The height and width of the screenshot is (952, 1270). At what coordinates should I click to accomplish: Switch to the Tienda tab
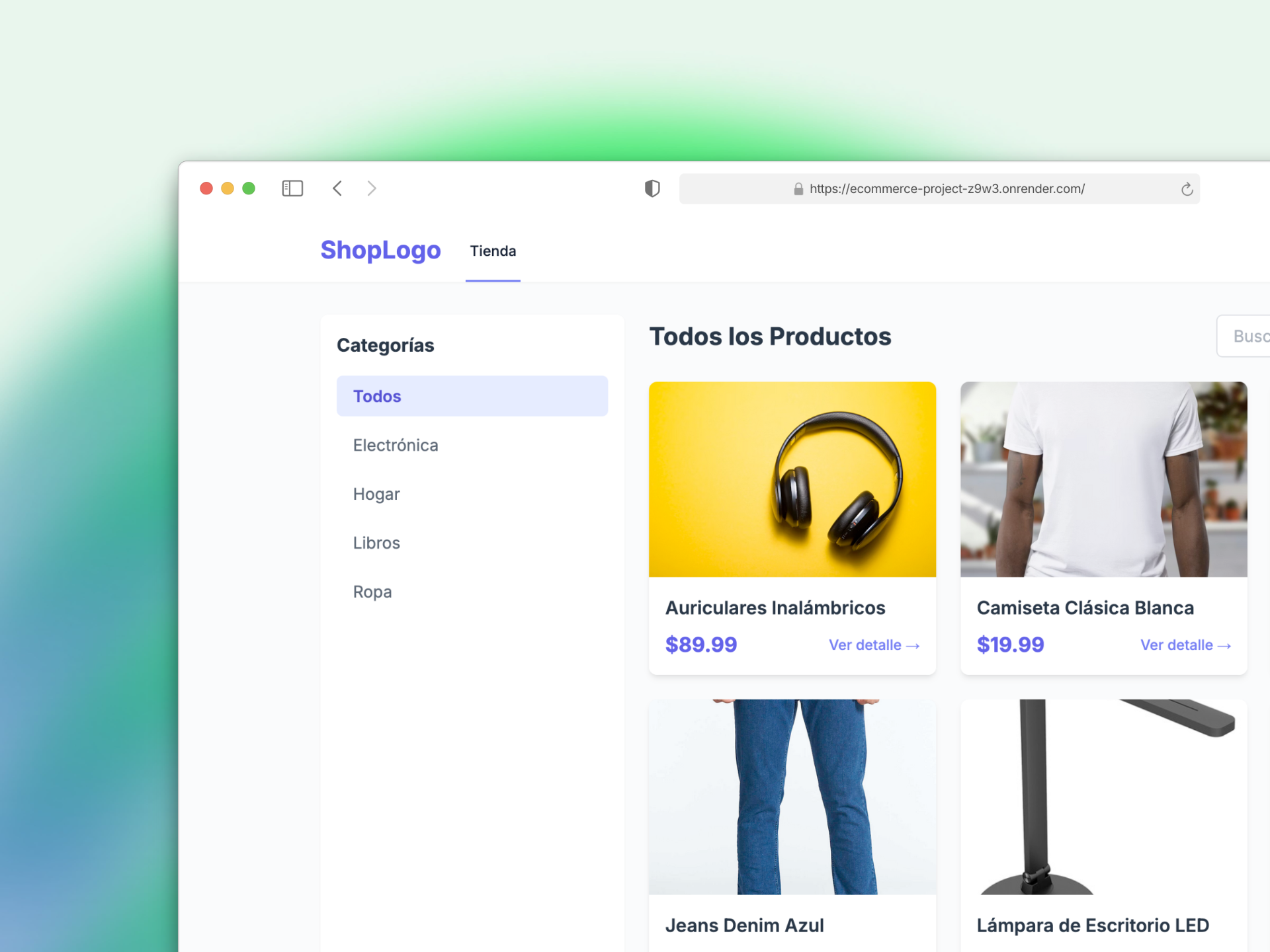point(493,251)
